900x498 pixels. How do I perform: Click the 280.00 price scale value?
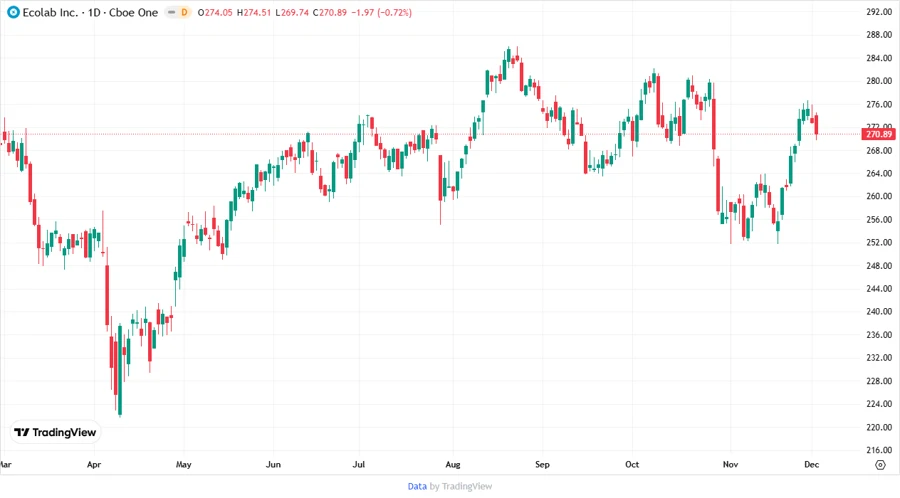tap(879, 81)
